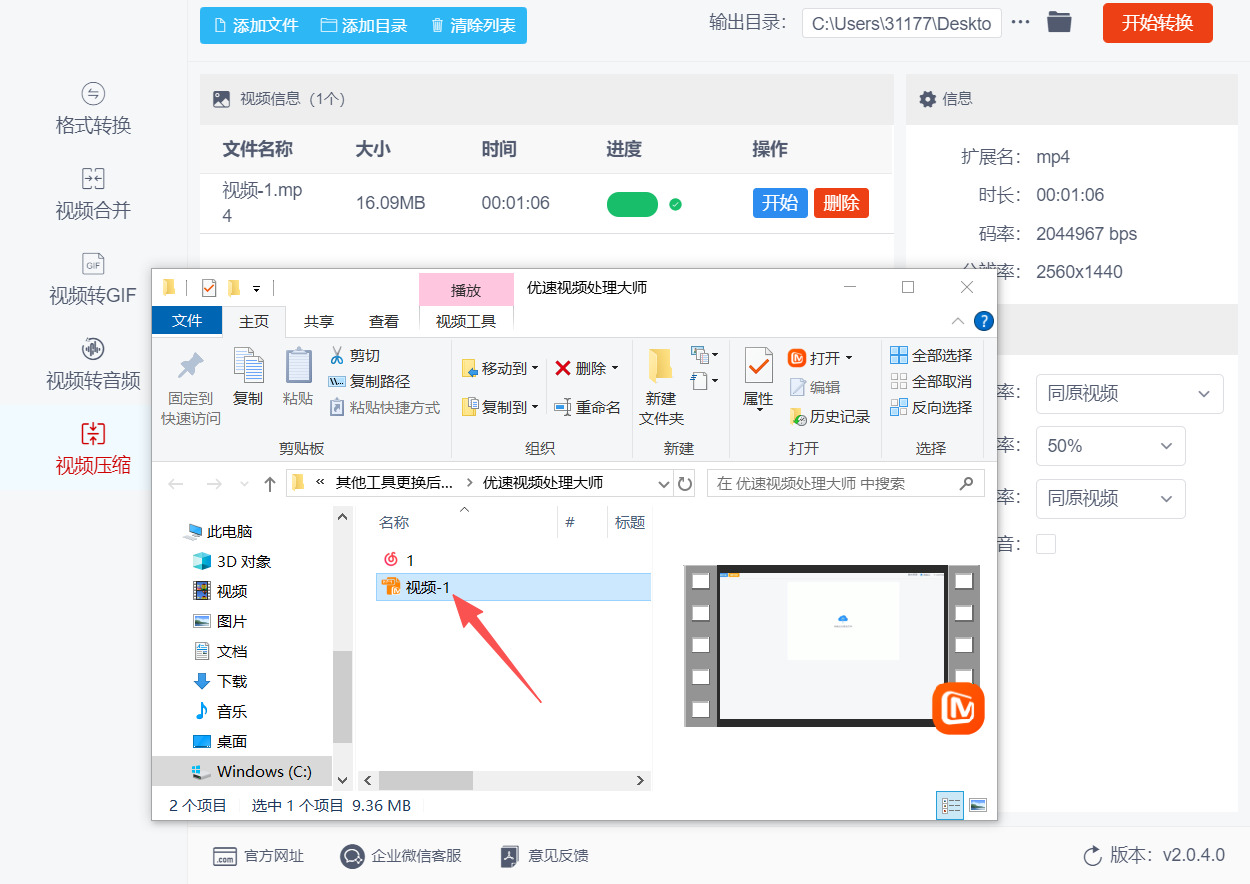Open output folder via folder icon
This screenshot has height=884, width=1250.
point(1059,22)
